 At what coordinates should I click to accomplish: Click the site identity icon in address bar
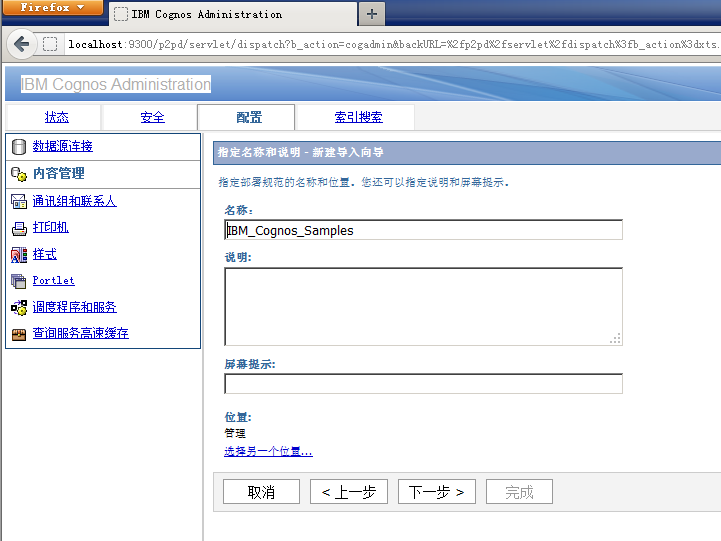pyautogui.click(x=50, y=45)
